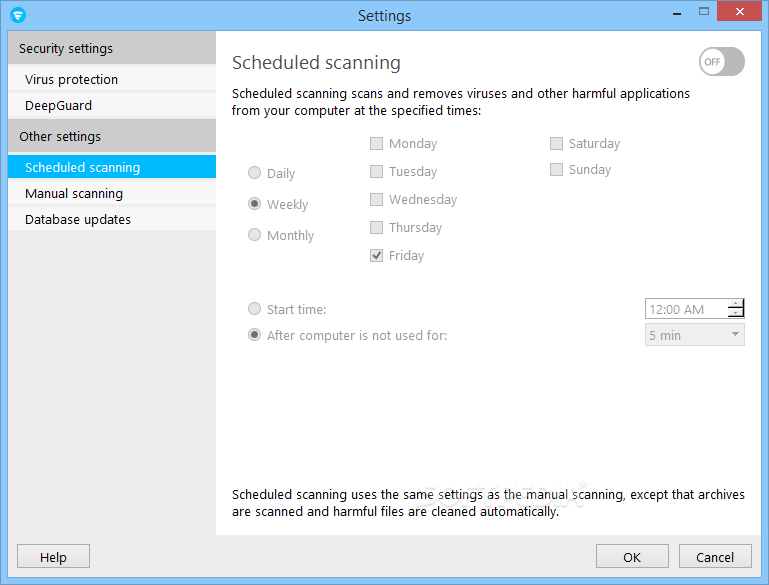The height and width of the screenshot is (585, 769).
Task: Open Virus protection settings page
Action: pos(112,79)
